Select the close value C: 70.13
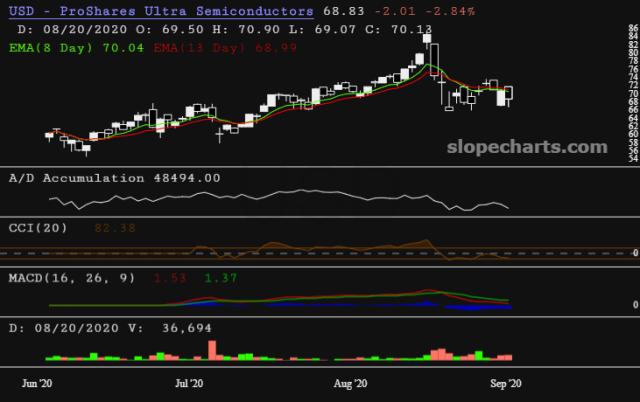Image resolution: width=640 pixels, height=402 pixels. (398, 29)
